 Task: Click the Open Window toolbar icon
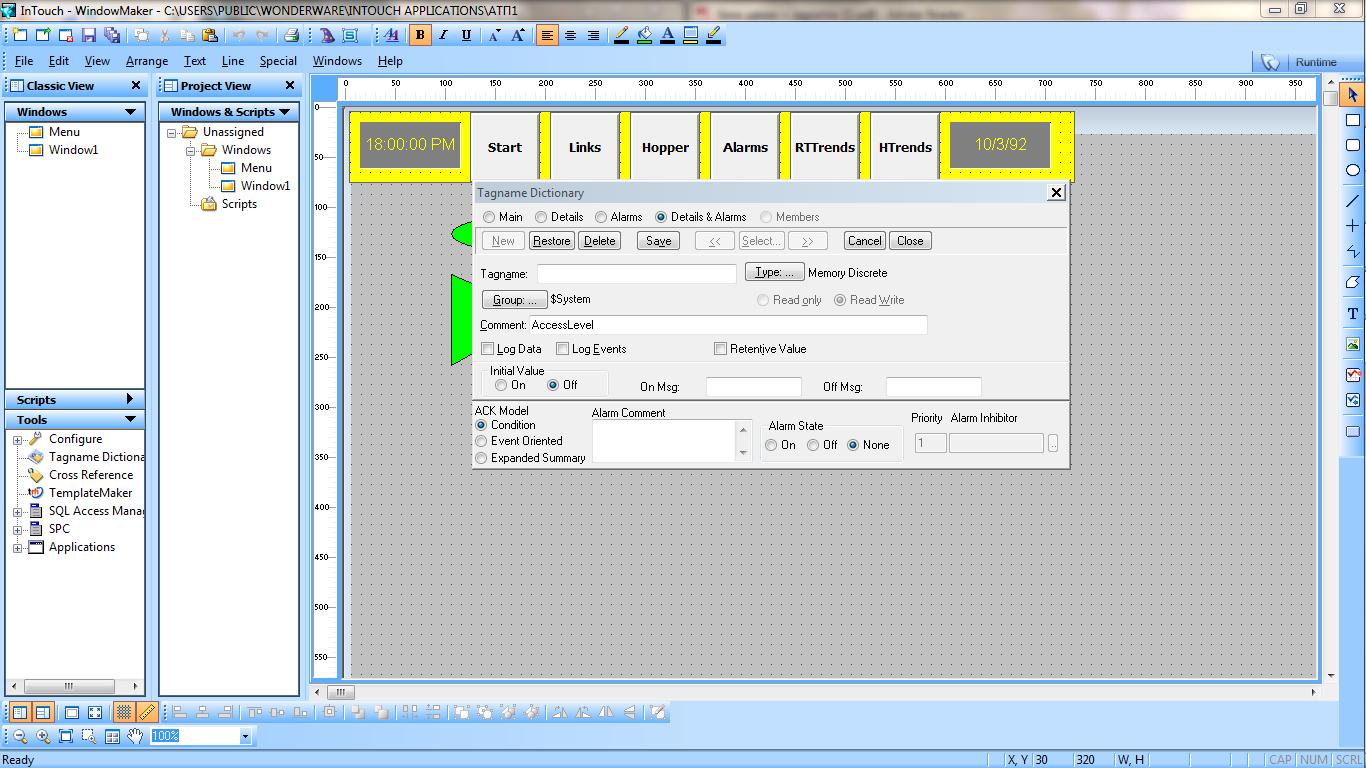pyautogui.click(x=43, y=35)
